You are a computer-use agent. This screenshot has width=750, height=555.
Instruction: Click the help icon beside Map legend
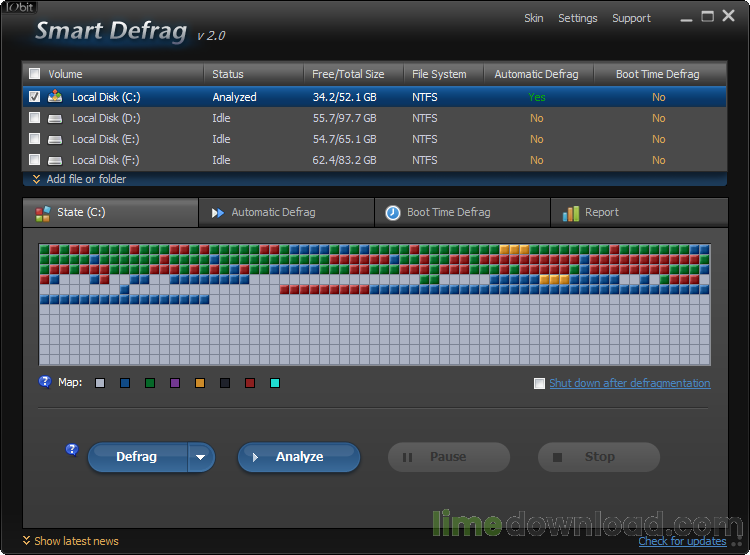[45, 382]
